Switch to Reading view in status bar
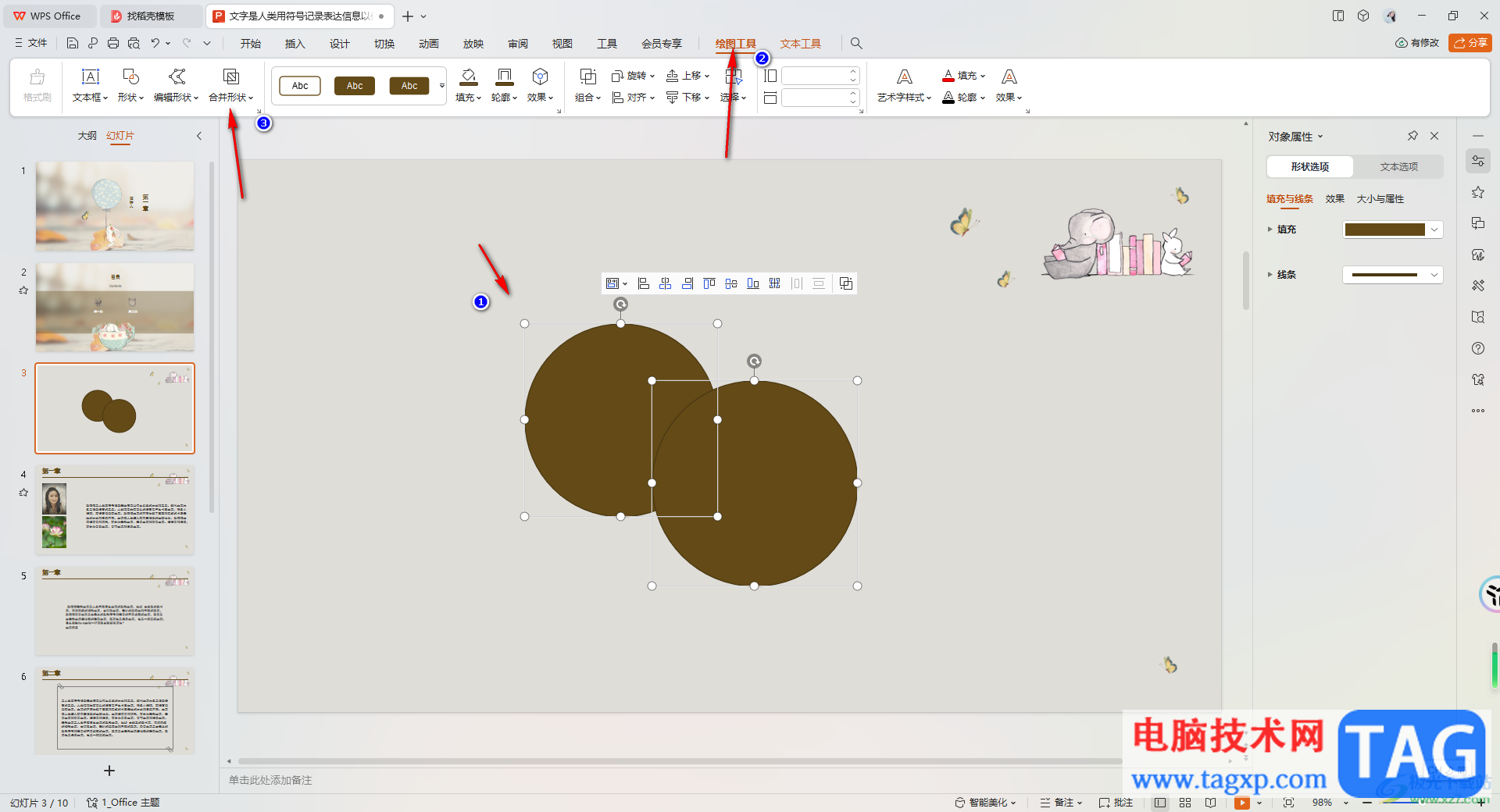Image resolution: width=1500 pixels, height=812 pixels. point(1210,803)
